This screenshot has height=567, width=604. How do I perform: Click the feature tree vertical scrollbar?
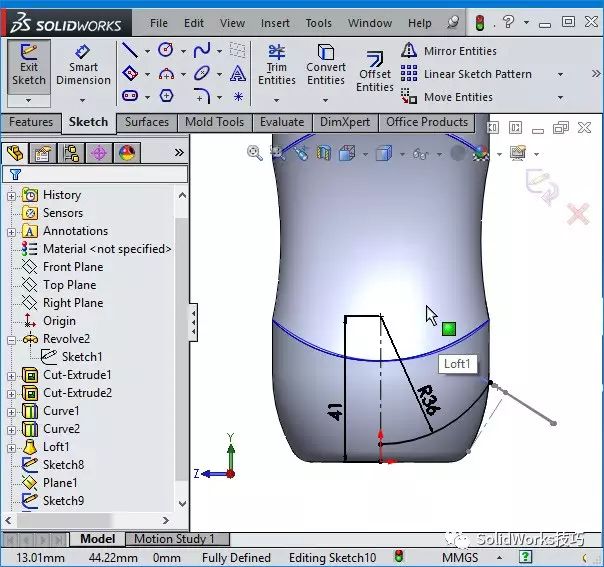click(x=182, y=349)
